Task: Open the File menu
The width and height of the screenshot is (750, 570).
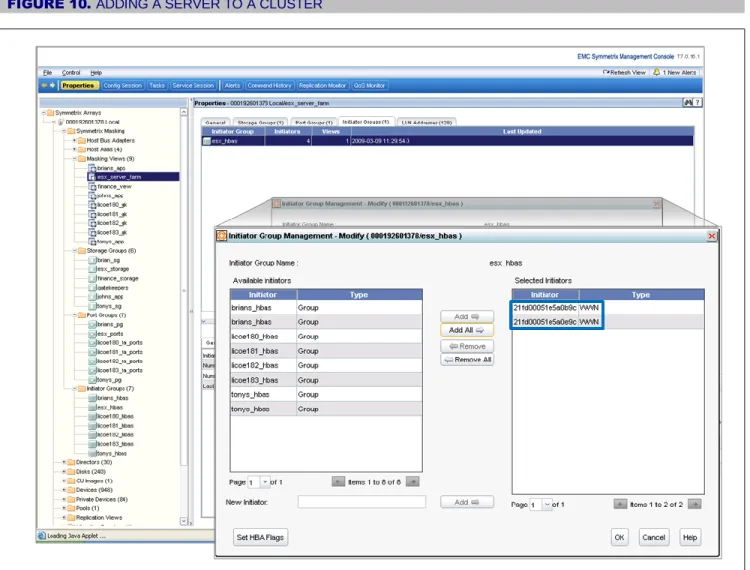Action: click(x=47, y=73)
